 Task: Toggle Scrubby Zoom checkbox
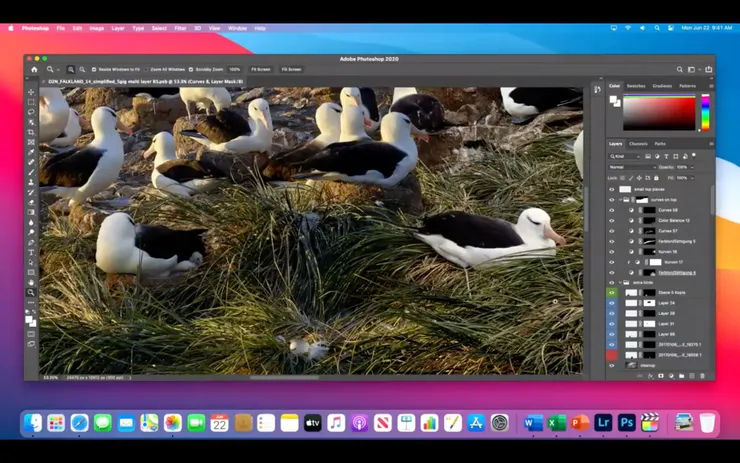point(191,69)
